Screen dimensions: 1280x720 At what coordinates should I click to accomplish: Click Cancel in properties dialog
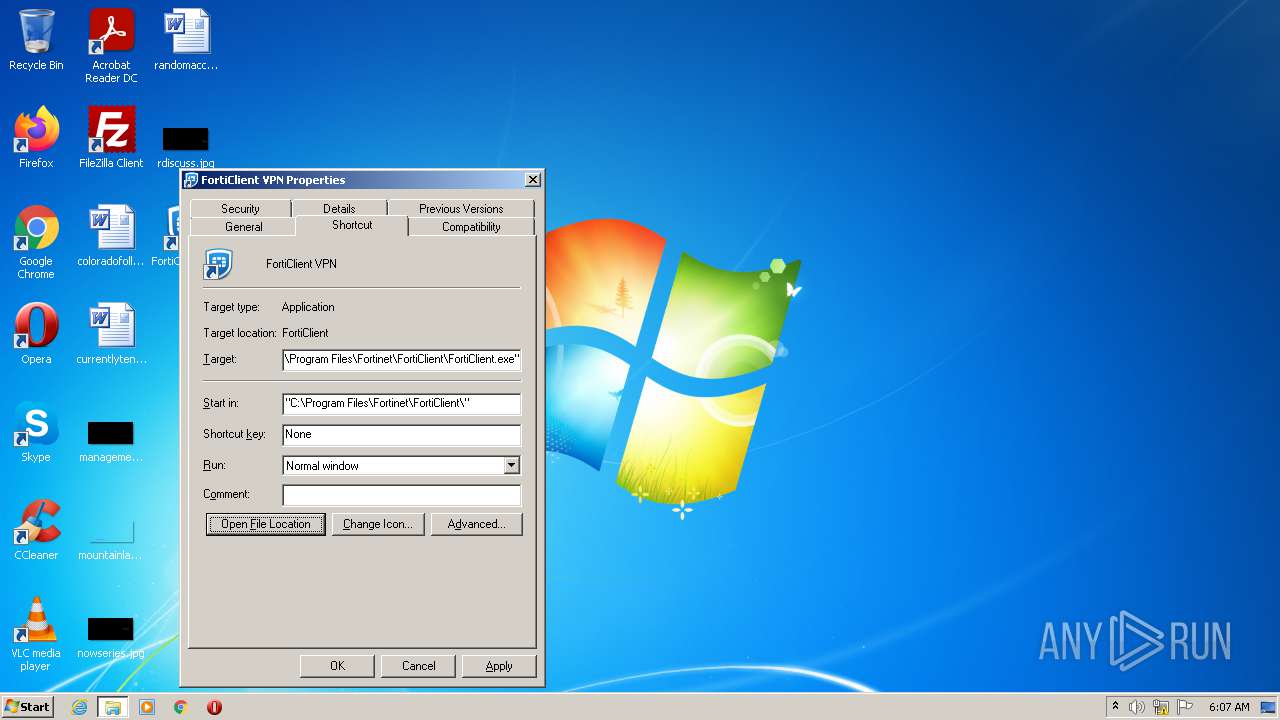[x=419, y=666]
